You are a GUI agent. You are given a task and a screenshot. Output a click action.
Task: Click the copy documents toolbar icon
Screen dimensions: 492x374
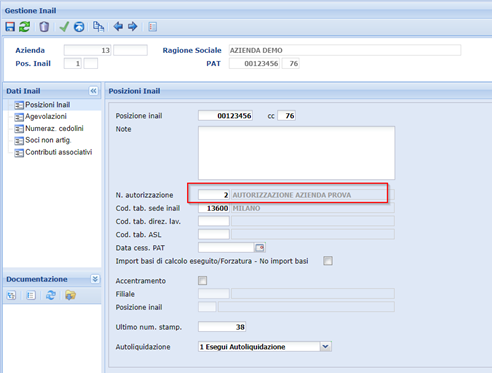pos(98,27)
